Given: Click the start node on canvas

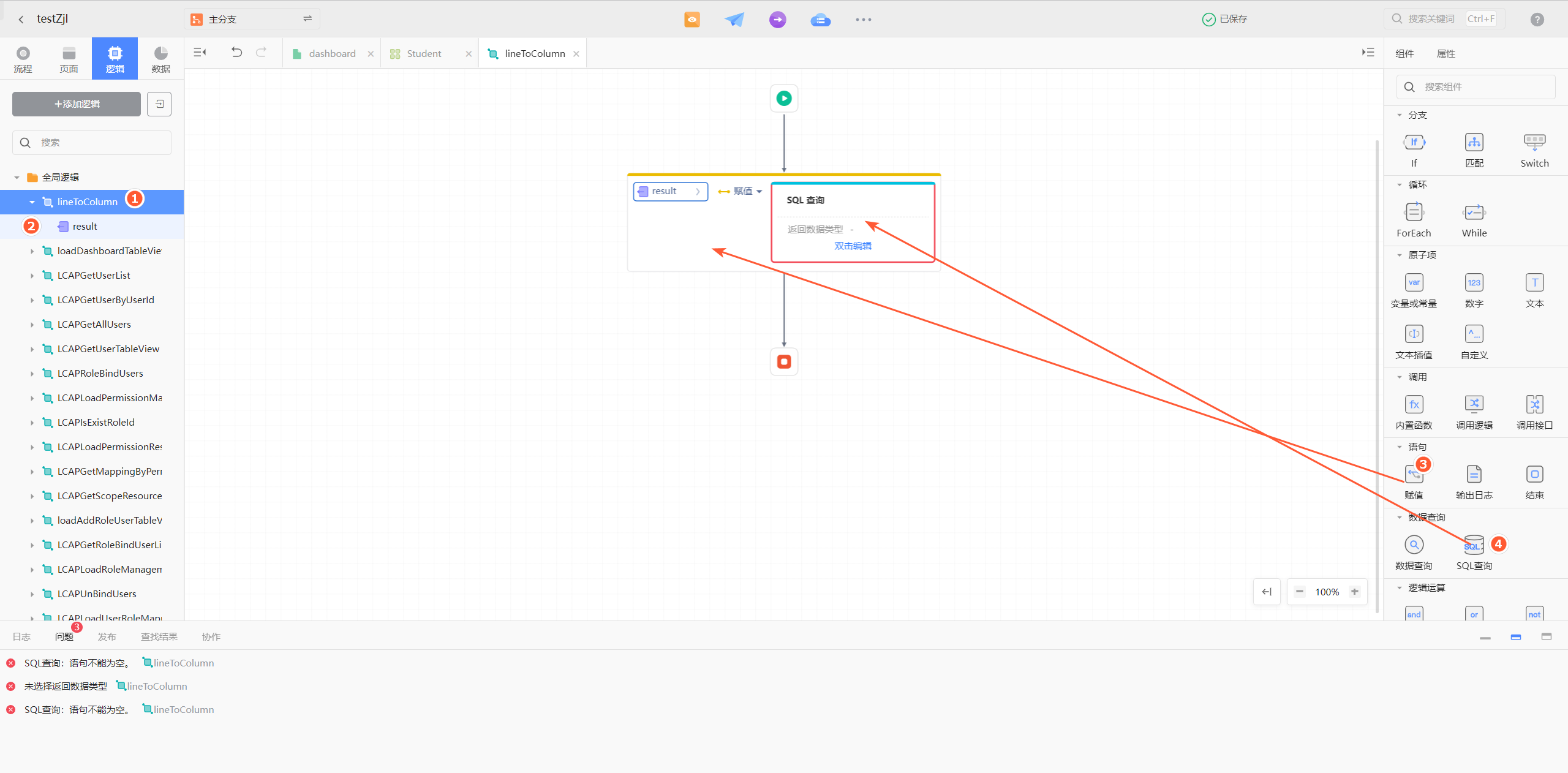Looking at the screenshot, I should coord(784,98).
